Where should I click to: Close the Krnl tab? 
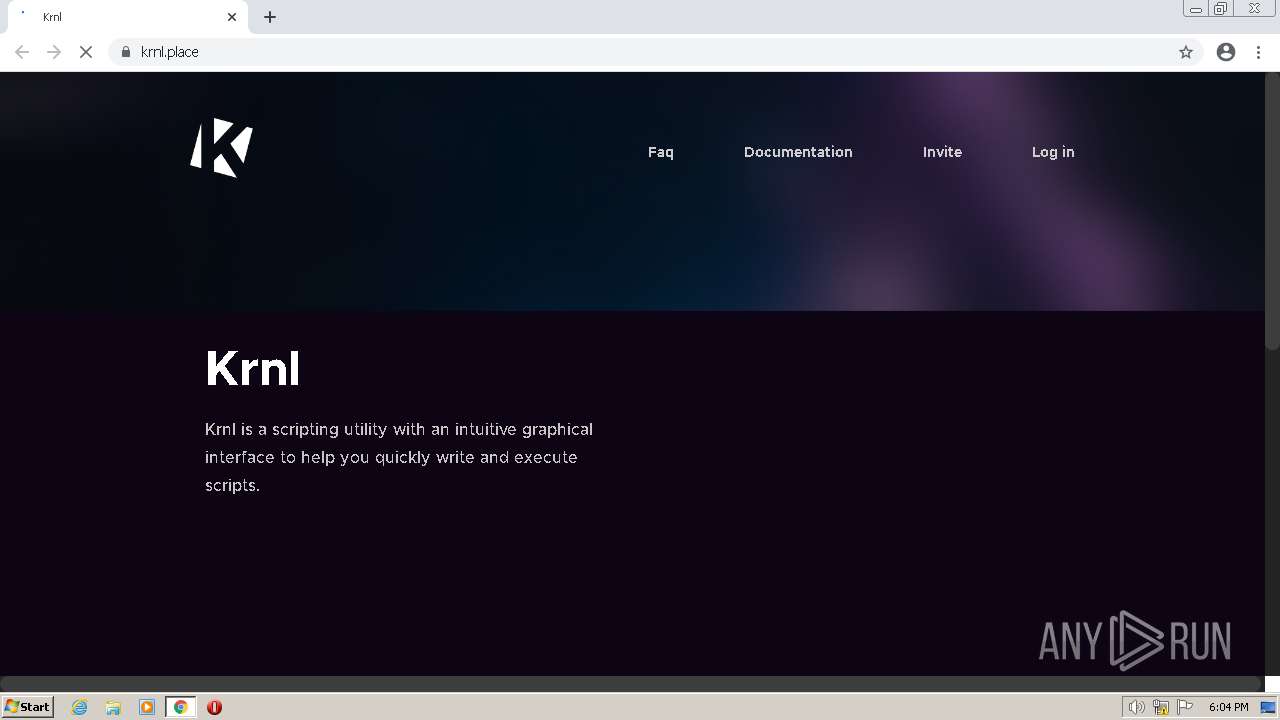(x=232, y=17)
